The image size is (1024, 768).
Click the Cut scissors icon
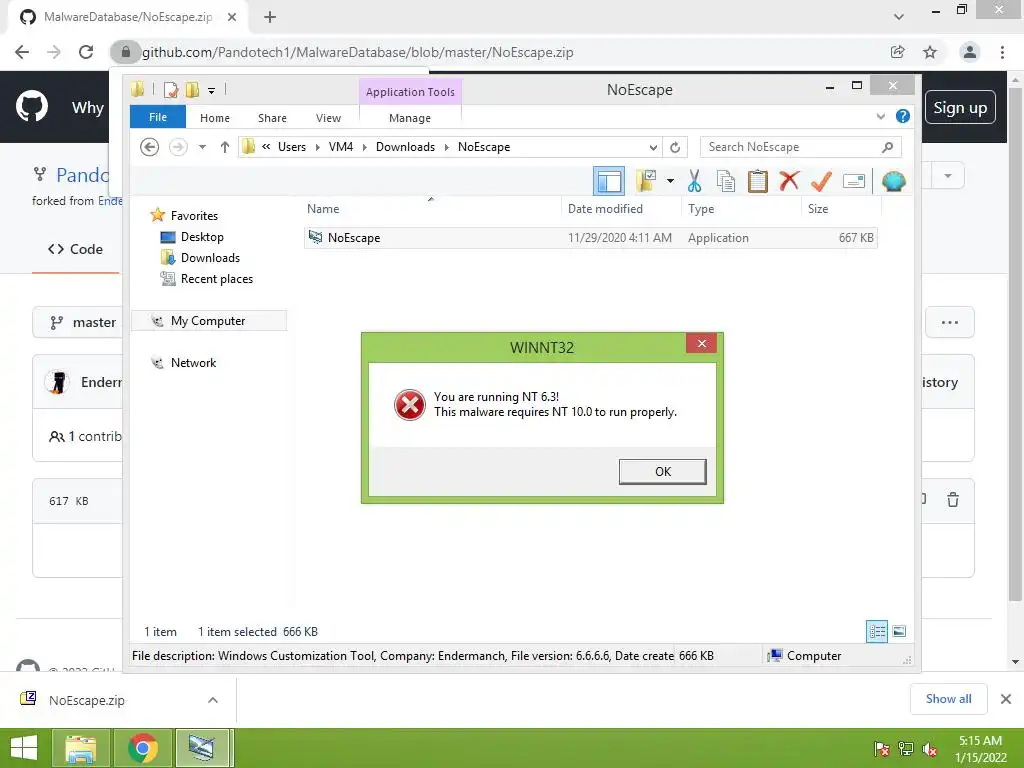tap(694, 181)
